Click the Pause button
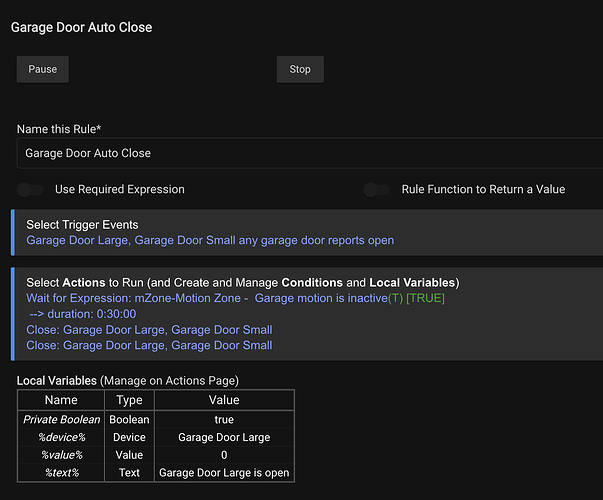This screenshot has height=500, width=603. pyautogui.click(x=42, y=69)
